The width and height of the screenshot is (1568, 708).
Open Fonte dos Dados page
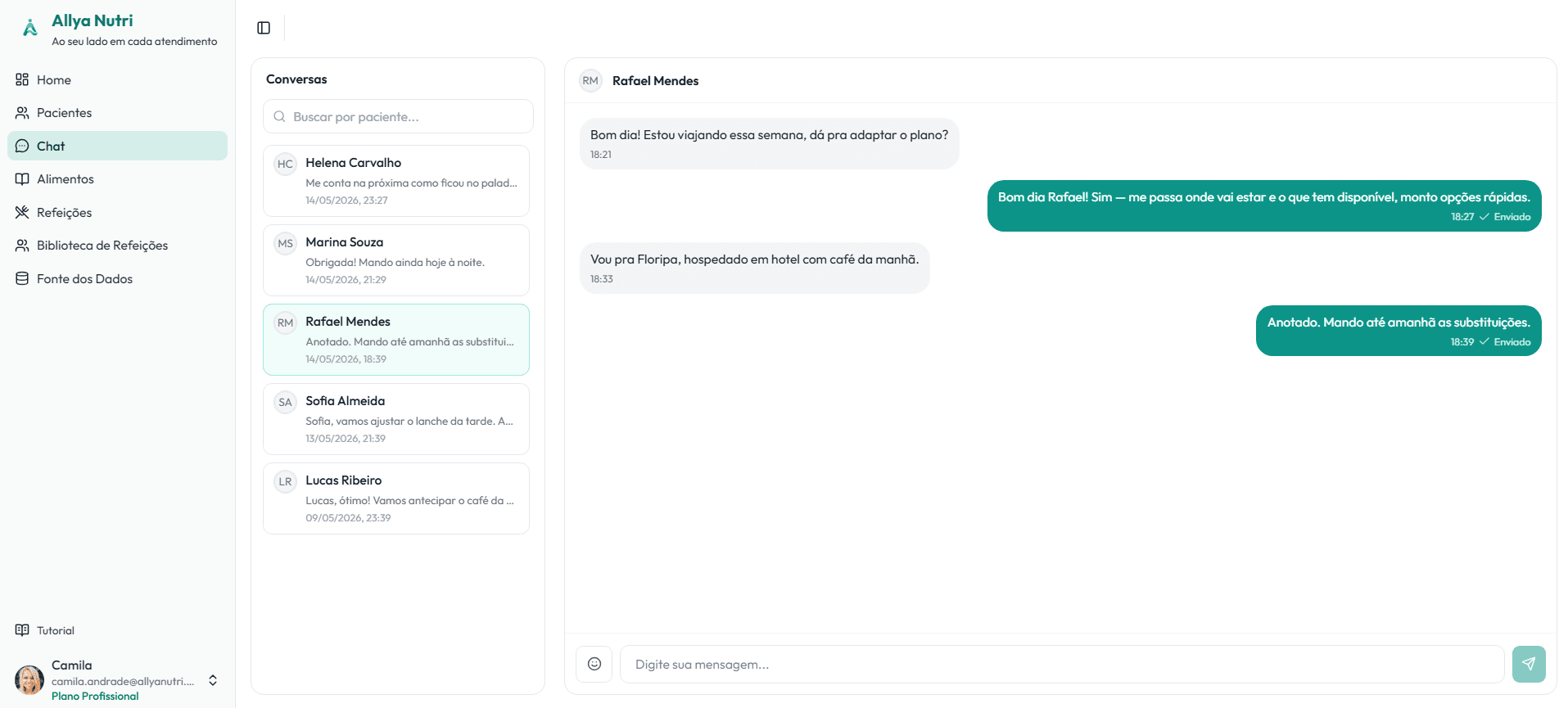pos(117,278)
